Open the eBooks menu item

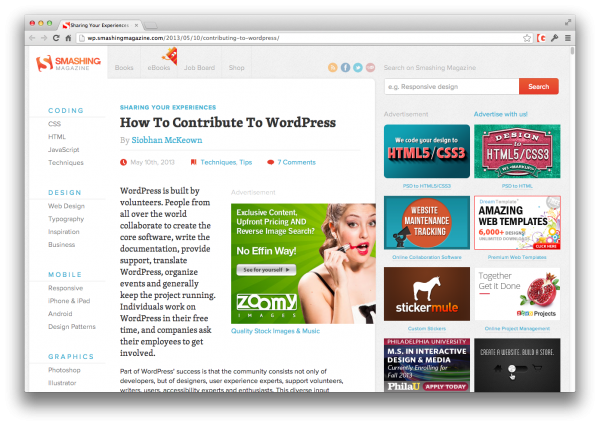[159, 67]
